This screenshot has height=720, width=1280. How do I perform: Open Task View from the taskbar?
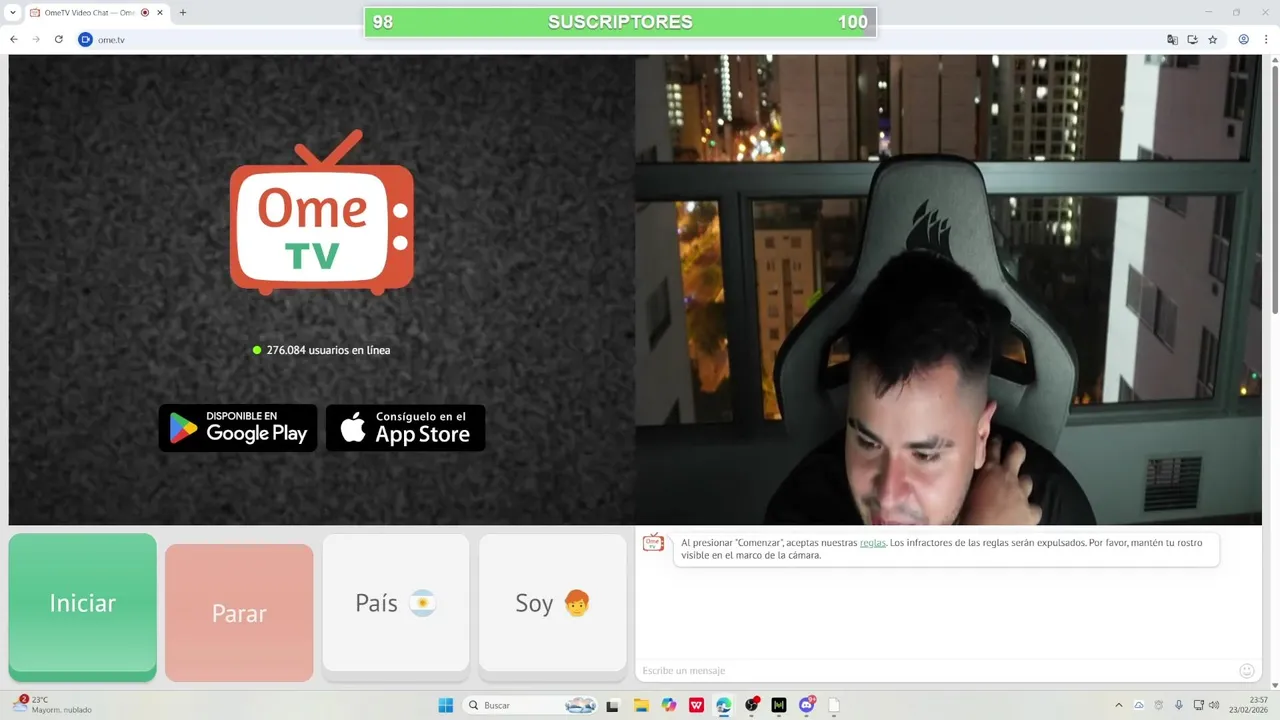pyautogui.click(x=613, y=705)
